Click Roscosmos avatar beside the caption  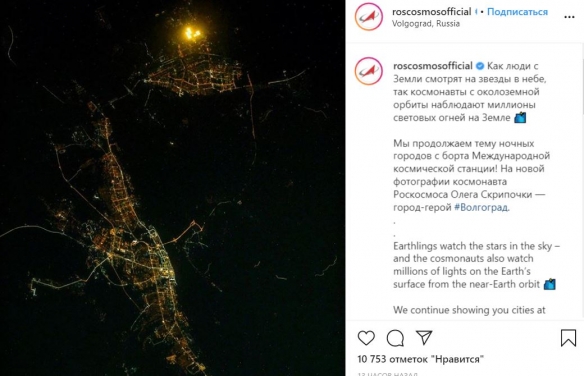369,71
